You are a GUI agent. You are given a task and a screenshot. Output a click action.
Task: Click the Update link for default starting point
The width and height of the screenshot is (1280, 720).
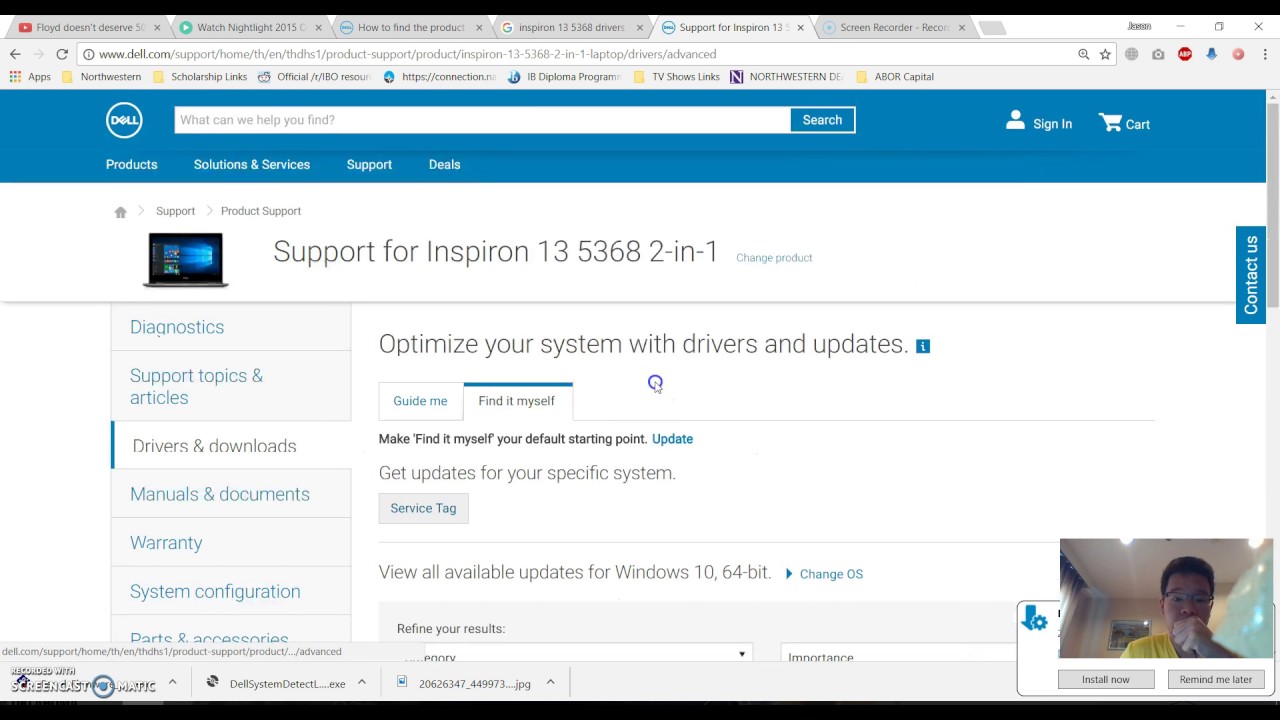672,439
